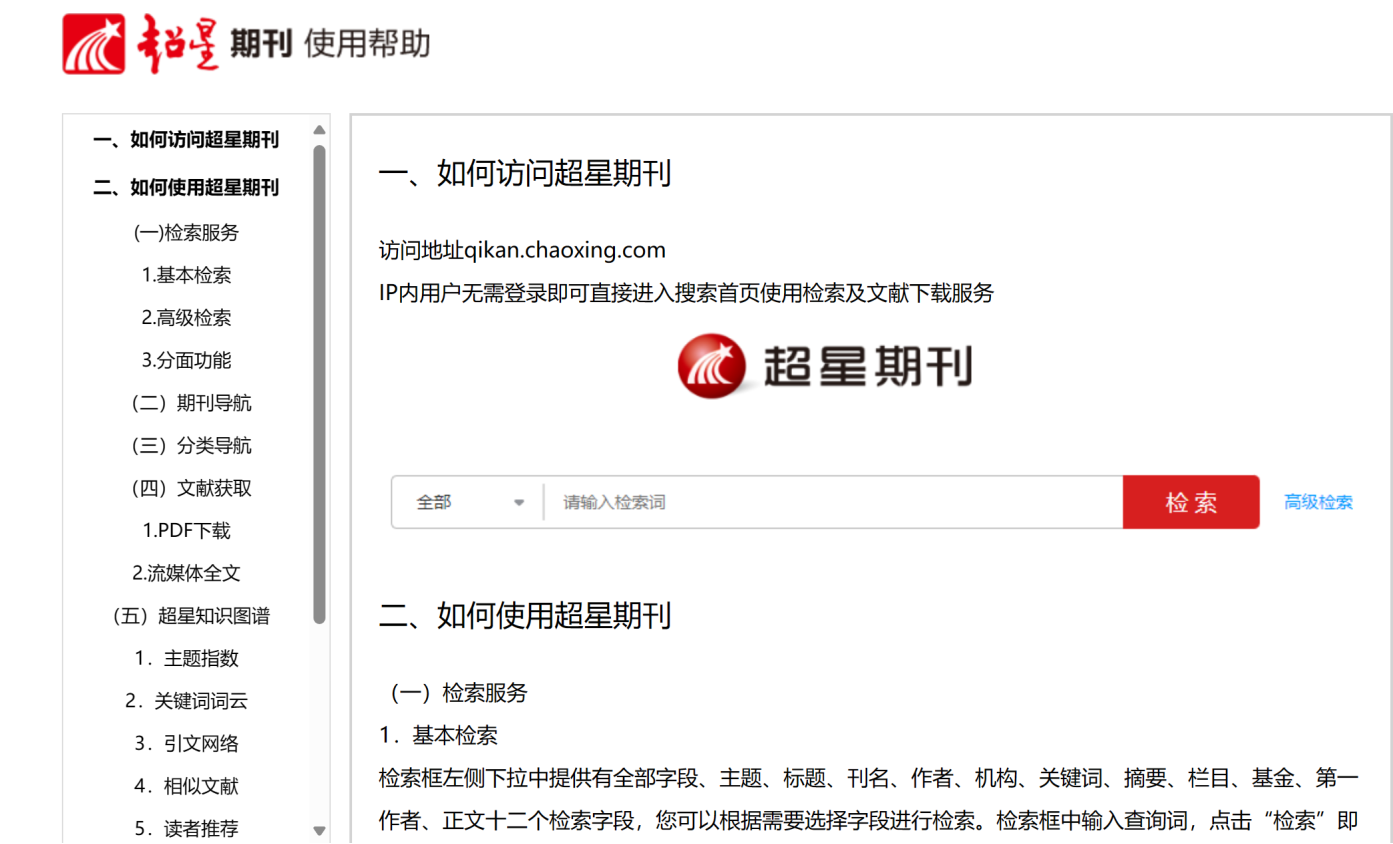Select 2．关键词词云 in sidebar
Image resolution: width=1393 pixels, height=844 pixels.
[186, 701]
